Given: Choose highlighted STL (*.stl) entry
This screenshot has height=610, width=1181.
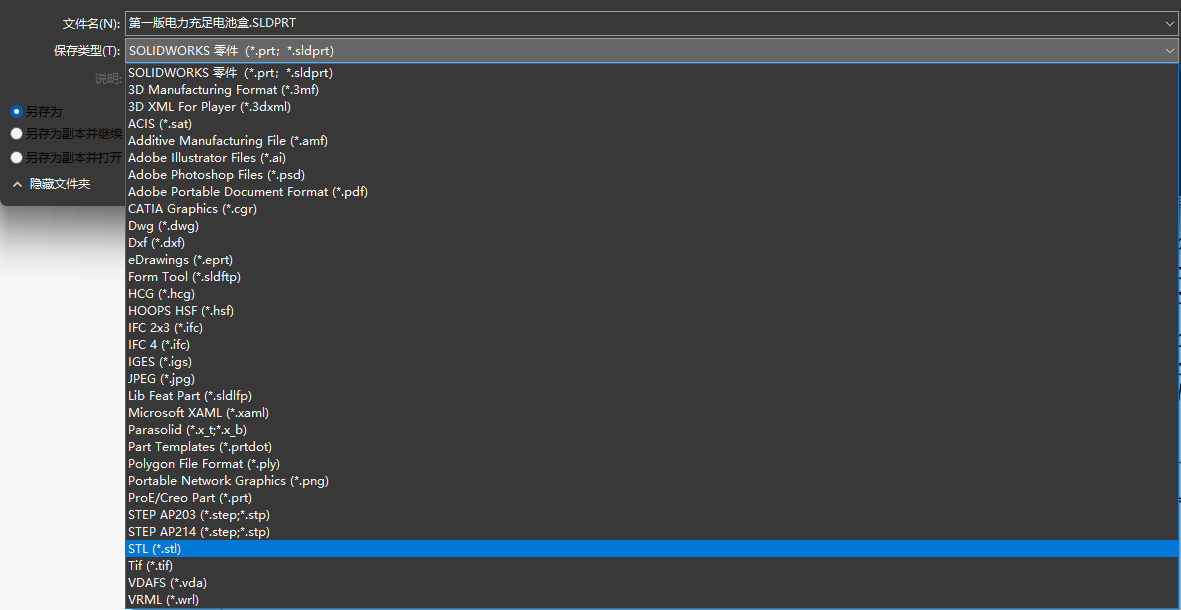Looking at the screenshot, I should coord(652,548).
